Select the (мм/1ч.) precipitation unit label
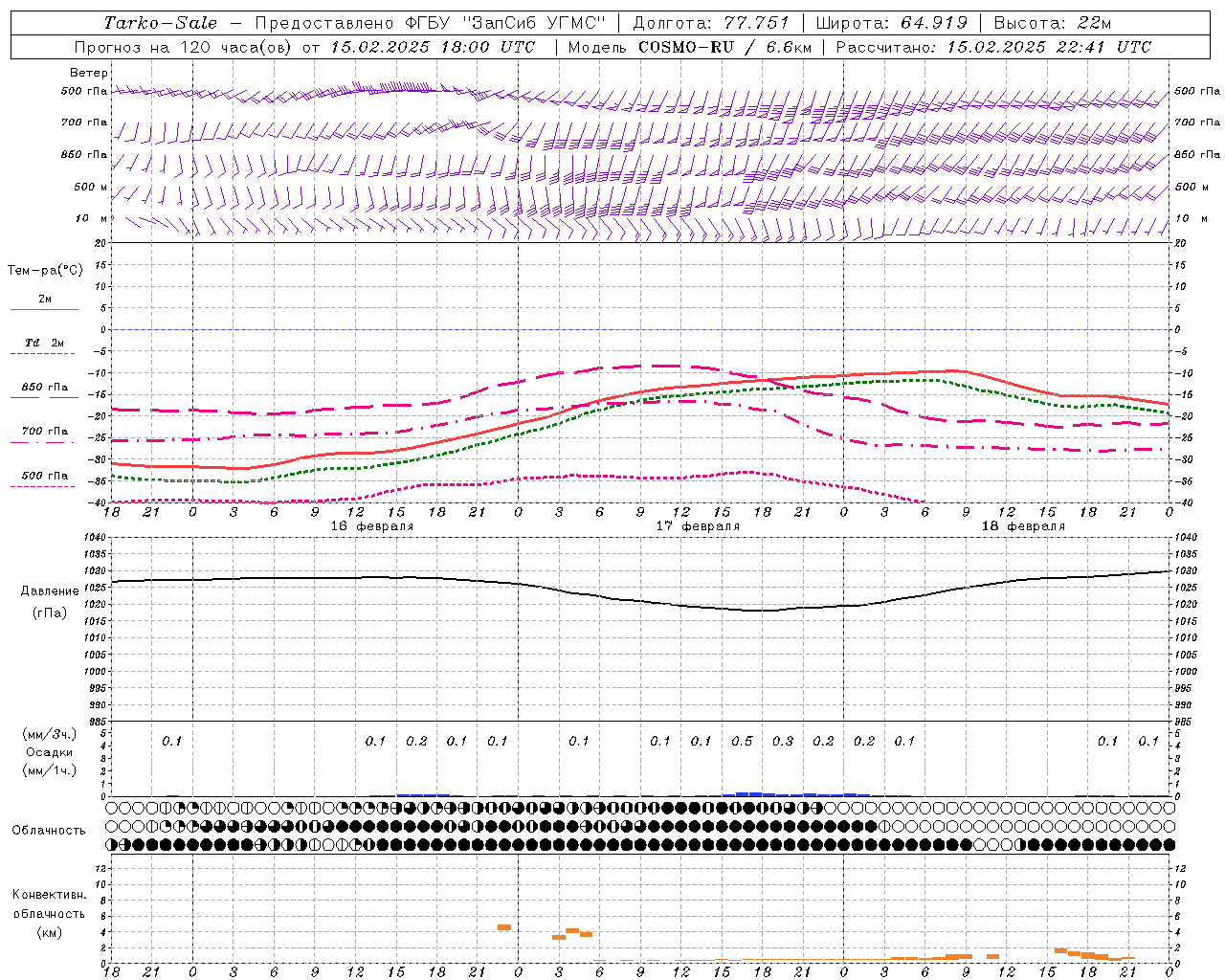 [x=50, y=770]
